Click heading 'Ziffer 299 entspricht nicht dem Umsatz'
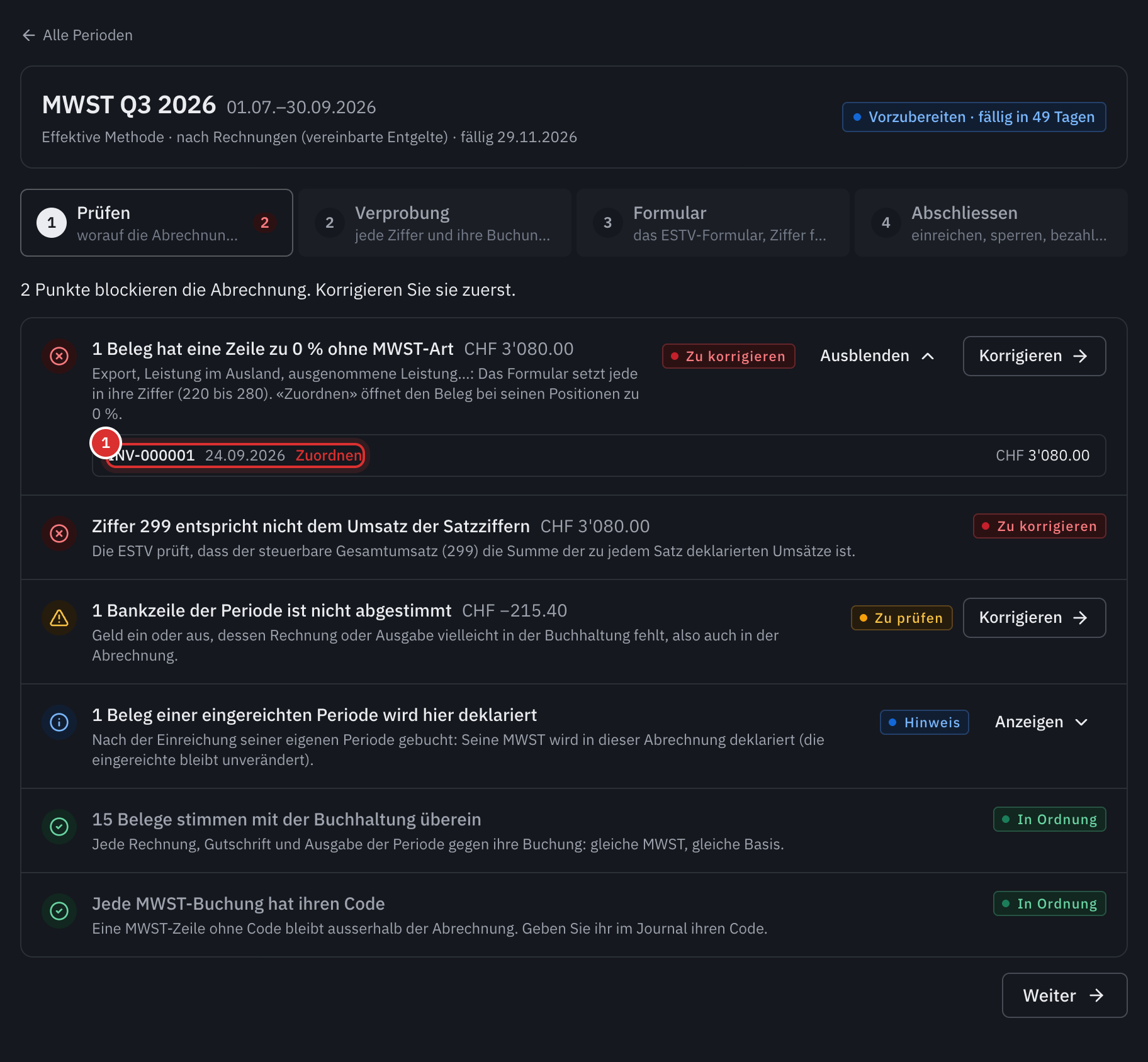Image resolution: width=1148 pixels, height=1062 pixels. click(x=311, y=527)
